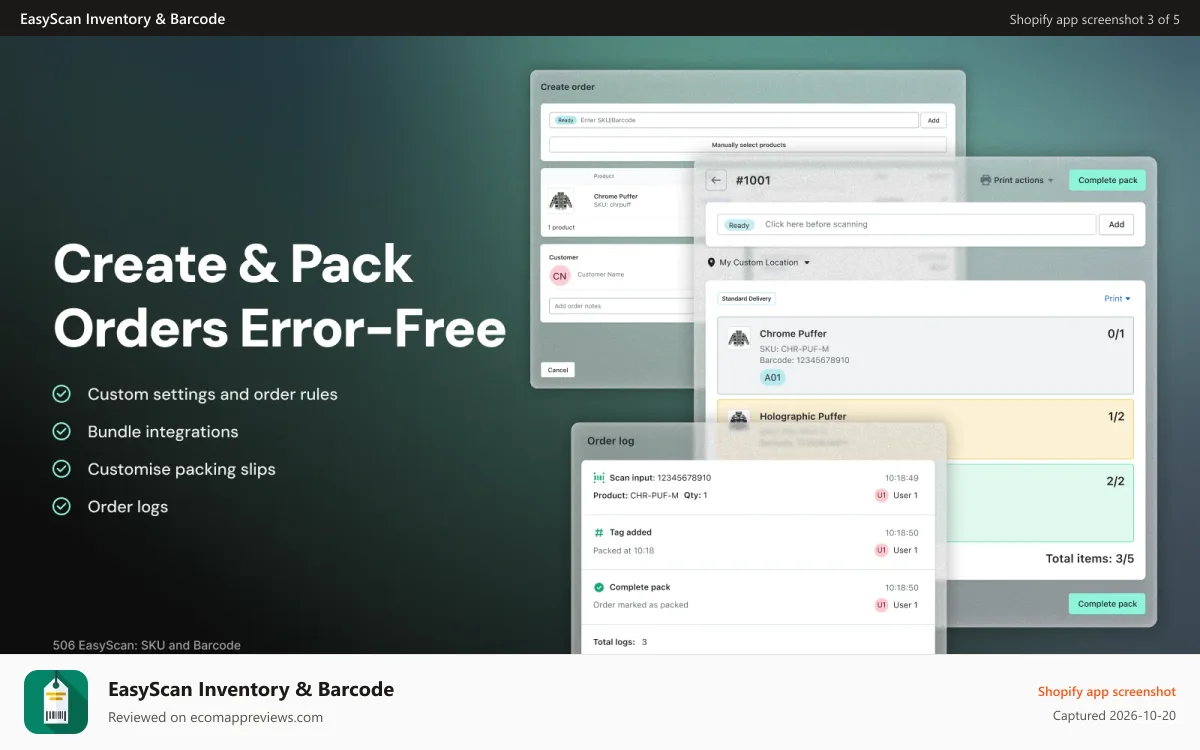Click the order number #1001 heading

(753, 181)
